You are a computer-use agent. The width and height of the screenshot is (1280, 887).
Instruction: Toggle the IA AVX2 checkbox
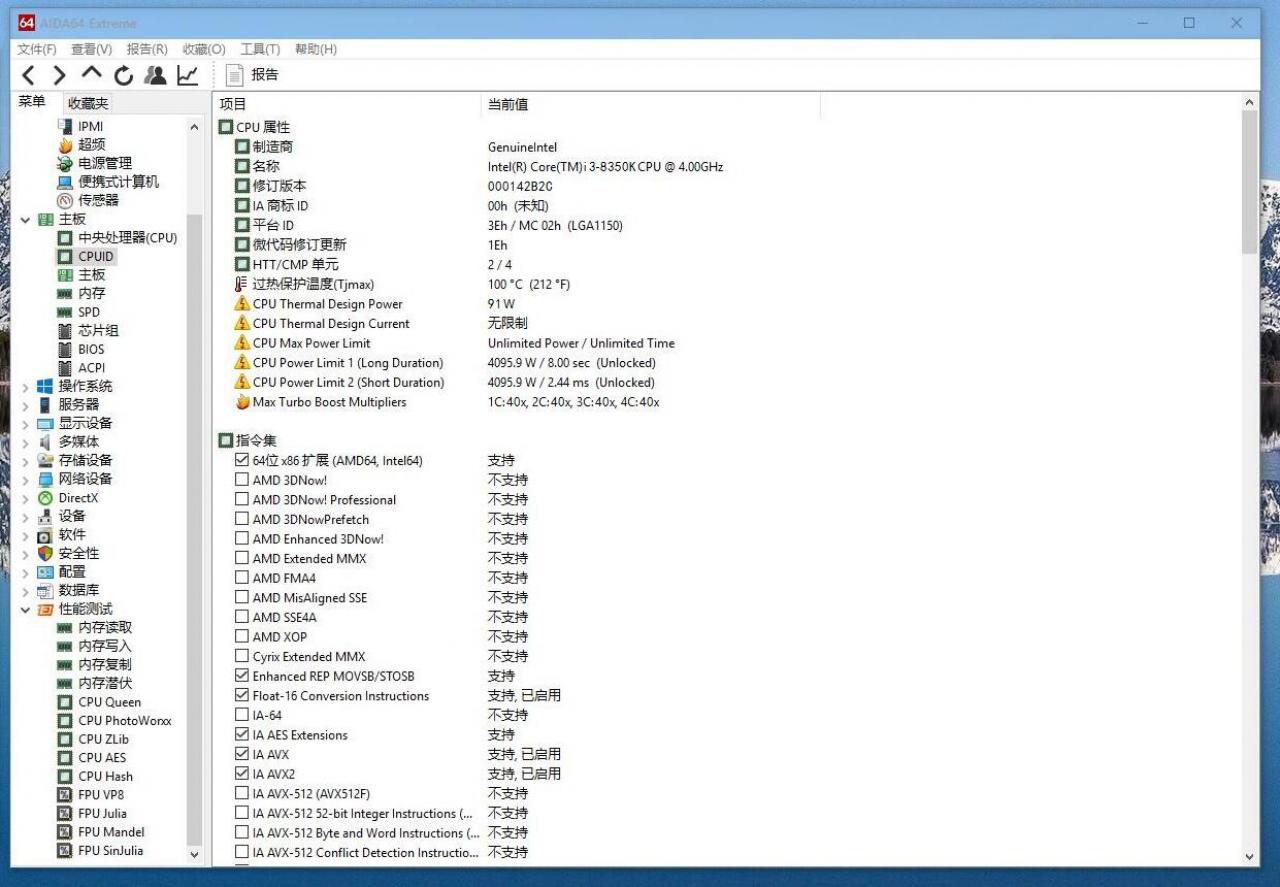tap(241, 773)
